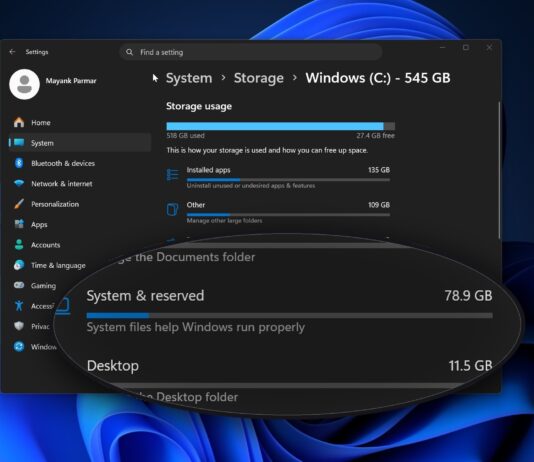
Task: Open the Mayank Parmar account name
Action: pos(71,81)
